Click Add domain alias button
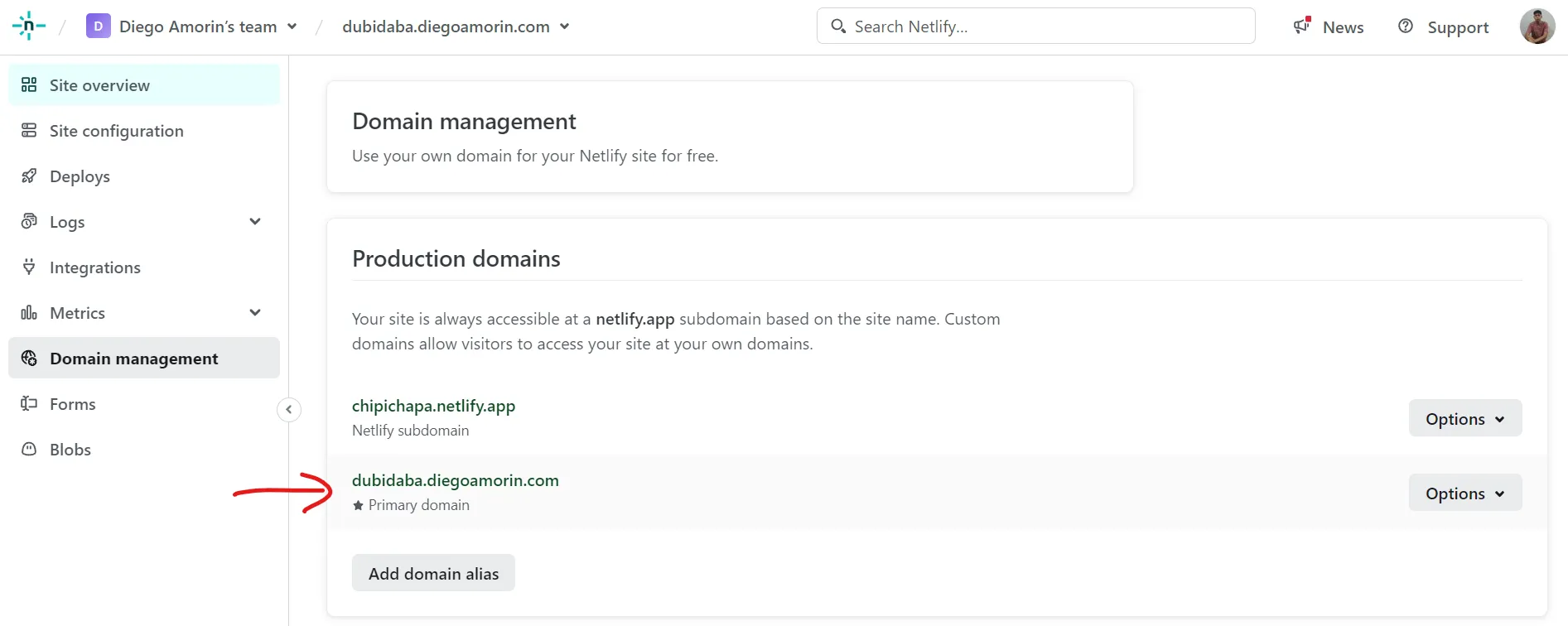The image size is (1568, 626). 433,573
